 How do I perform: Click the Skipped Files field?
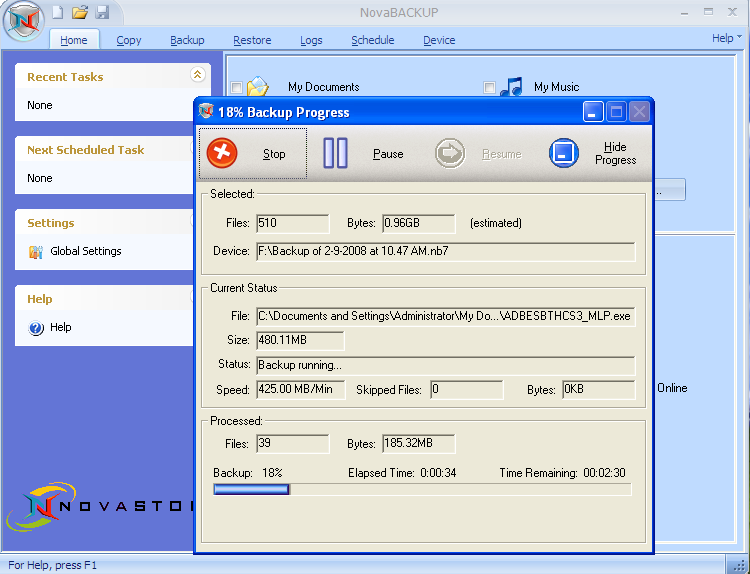[x=466, y=390]
